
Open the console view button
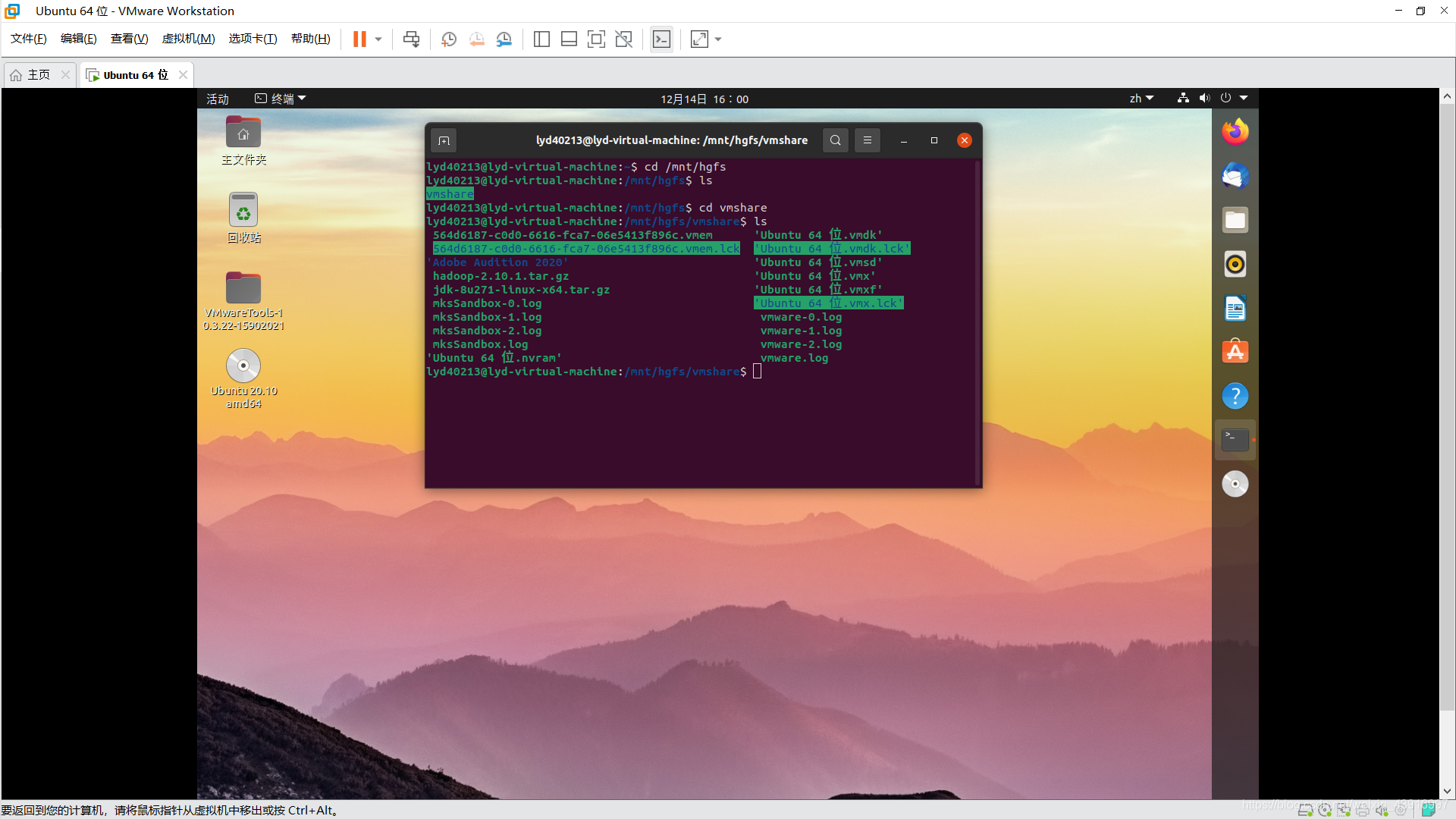coord(661,39)
